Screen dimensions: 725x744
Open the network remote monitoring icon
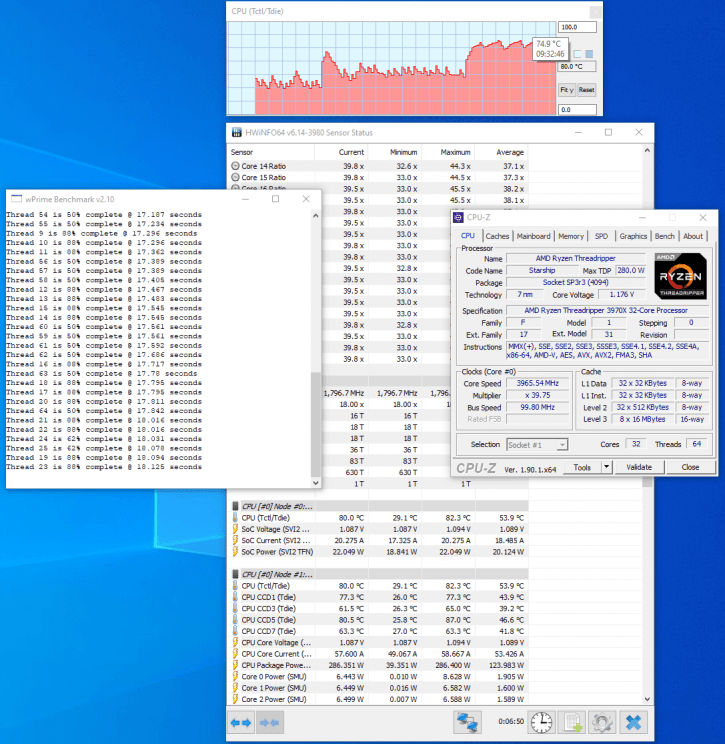click(x=465, y=721)
